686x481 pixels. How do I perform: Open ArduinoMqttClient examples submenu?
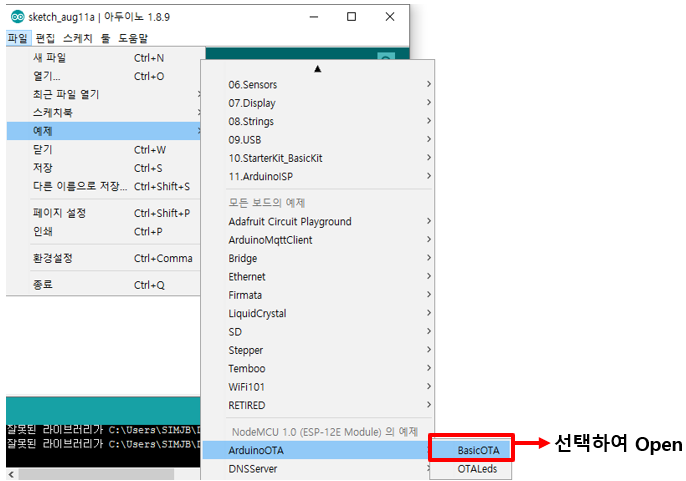(318, 240)
